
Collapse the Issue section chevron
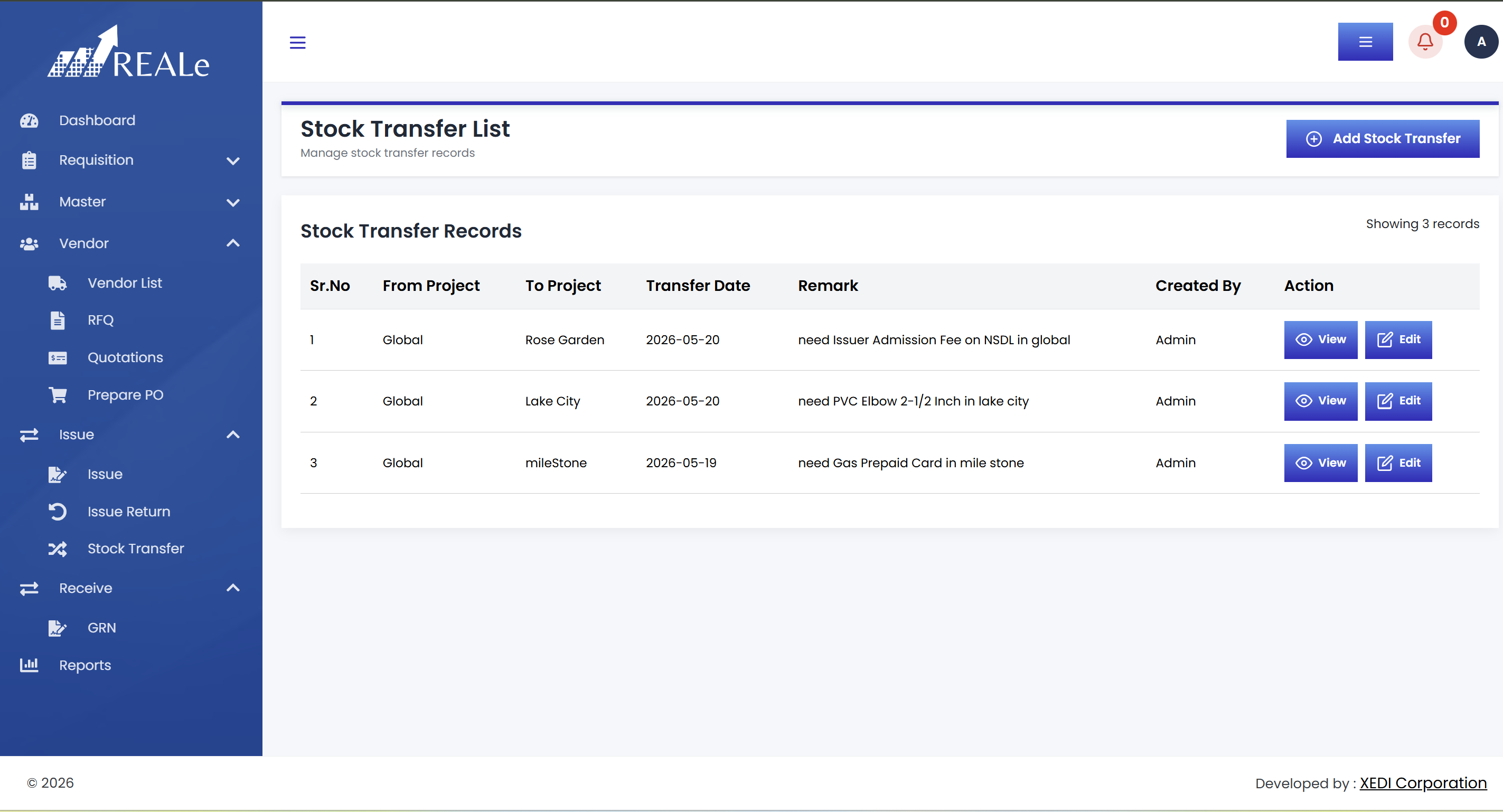[233, 435]
